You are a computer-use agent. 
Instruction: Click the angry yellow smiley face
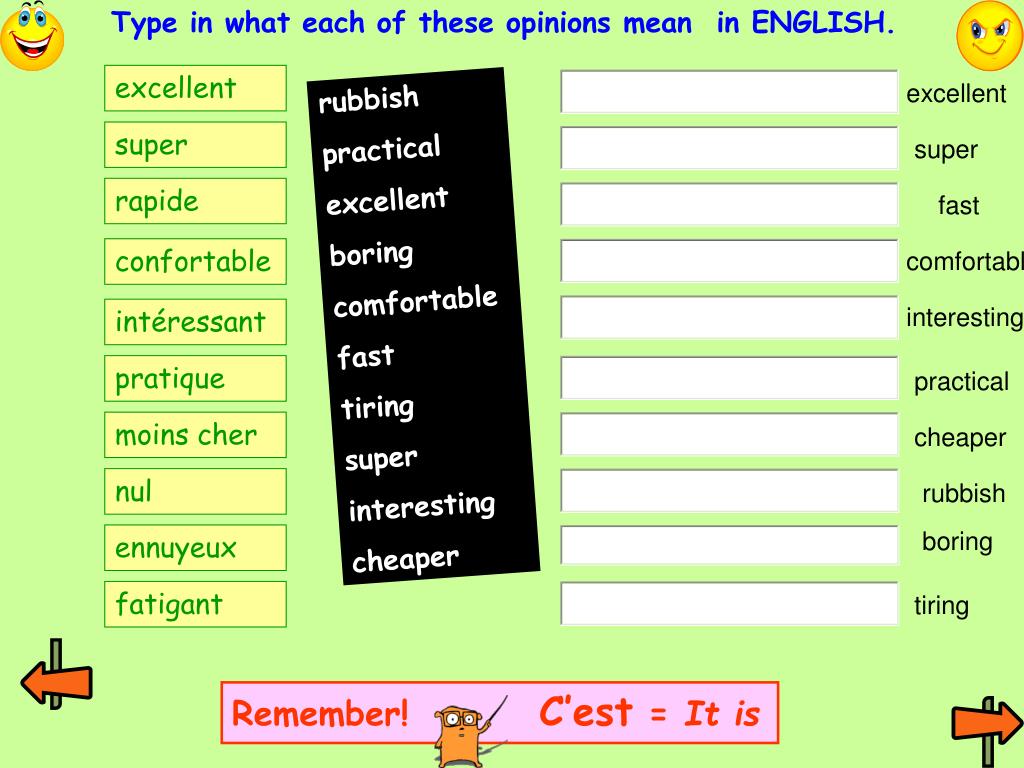(x=990, y=36)
